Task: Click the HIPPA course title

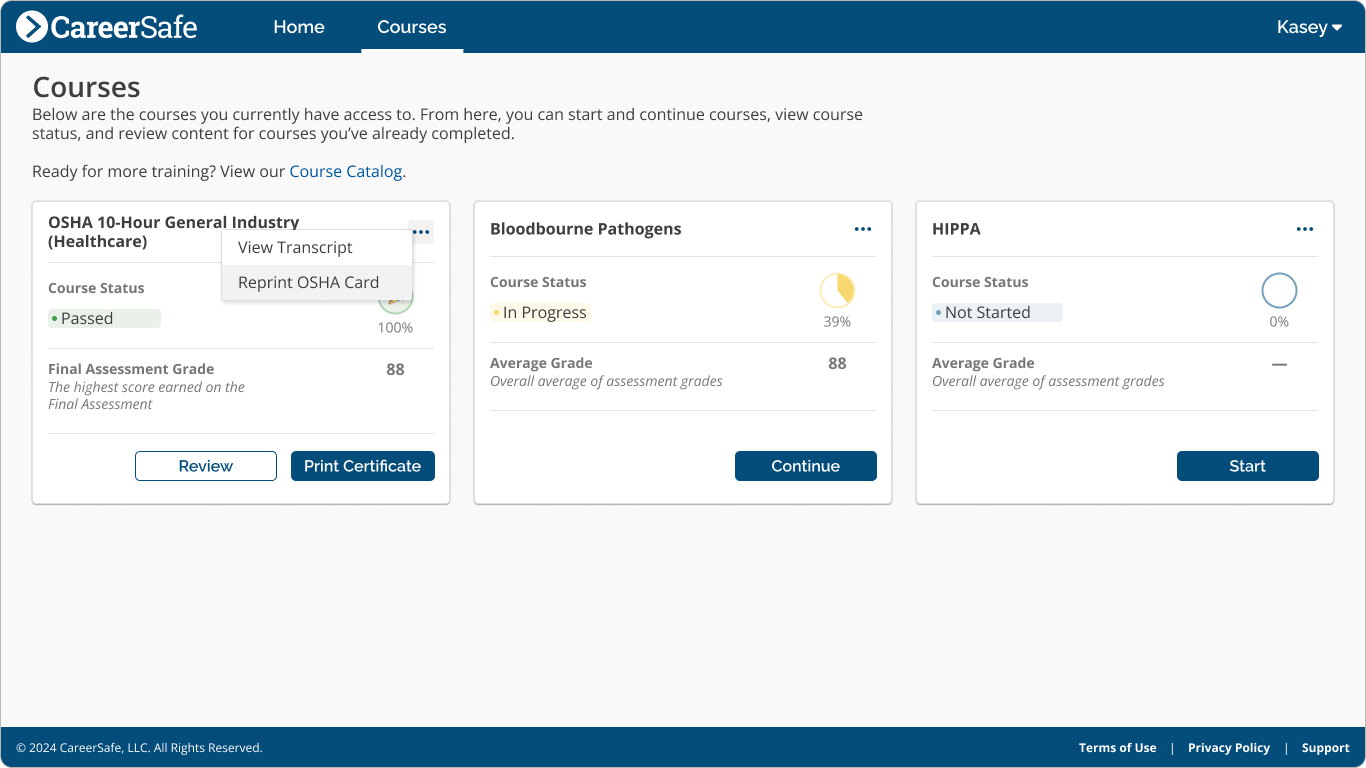Action: pos(956,229)
